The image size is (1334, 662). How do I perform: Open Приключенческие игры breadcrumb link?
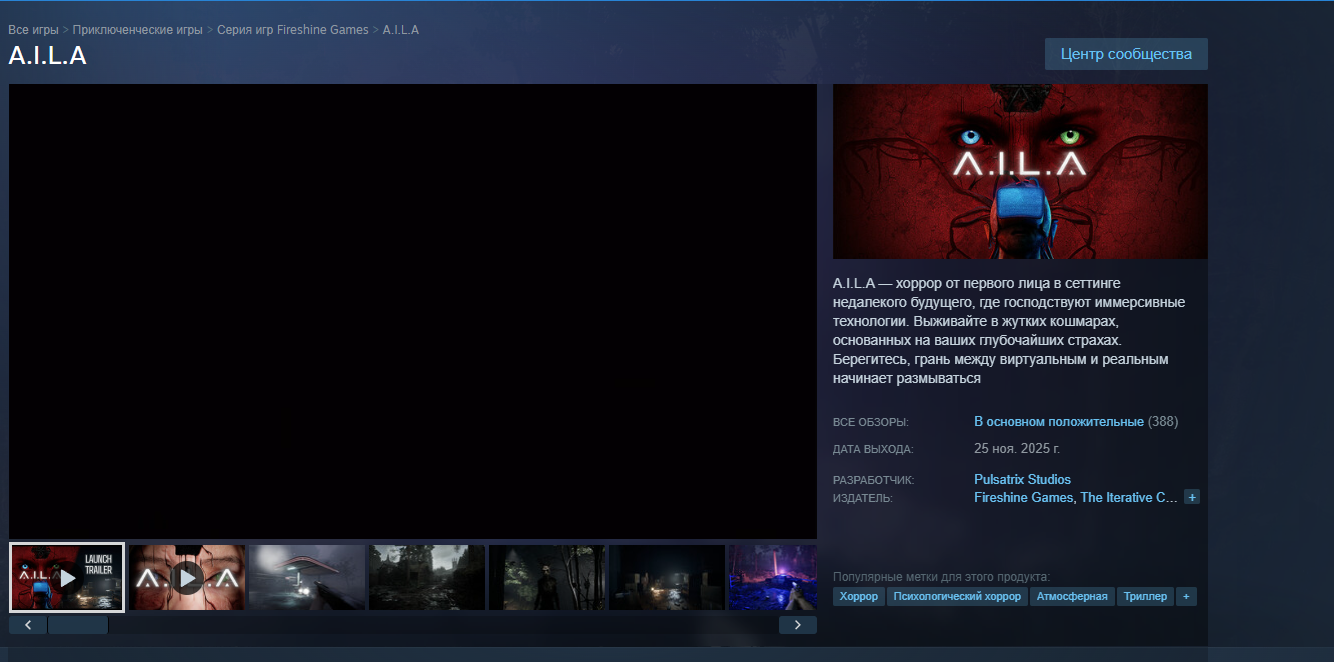click(137, 30)
